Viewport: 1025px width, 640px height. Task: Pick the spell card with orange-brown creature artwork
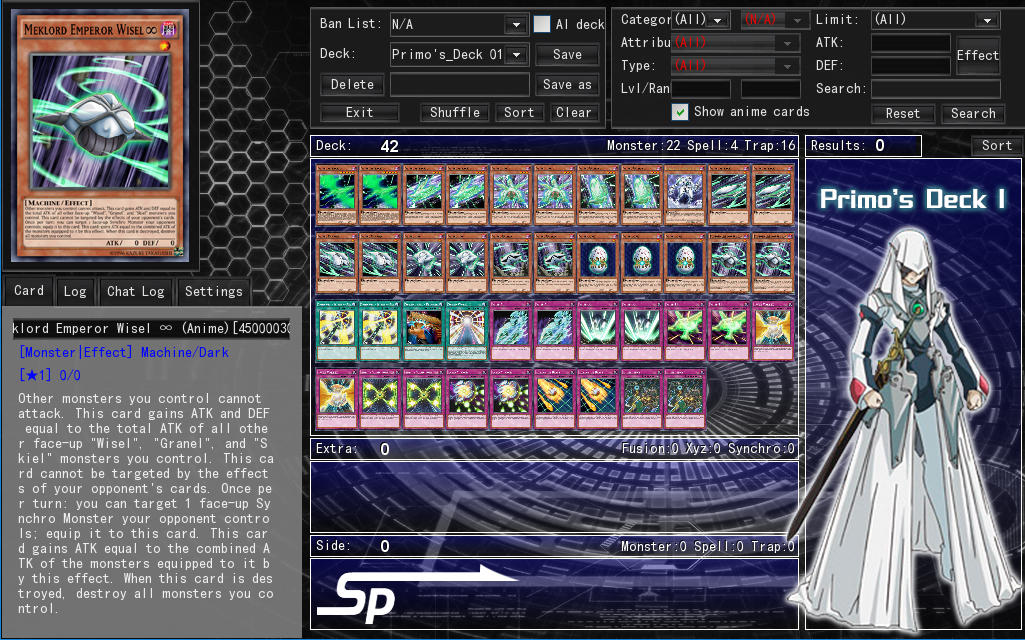tap(424, 330)
